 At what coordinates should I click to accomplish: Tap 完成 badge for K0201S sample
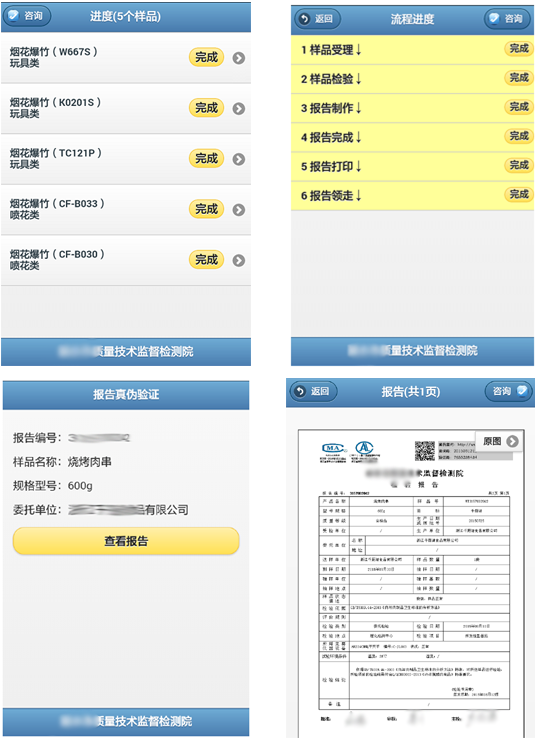(x=206, y=108)
